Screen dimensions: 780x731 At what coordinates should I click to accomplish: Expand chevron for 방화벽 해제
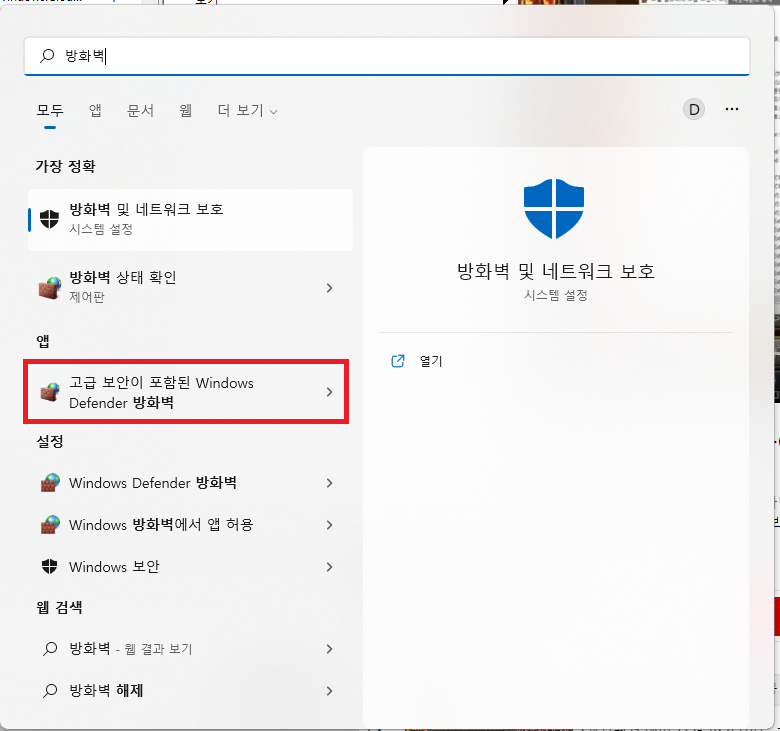329,691
